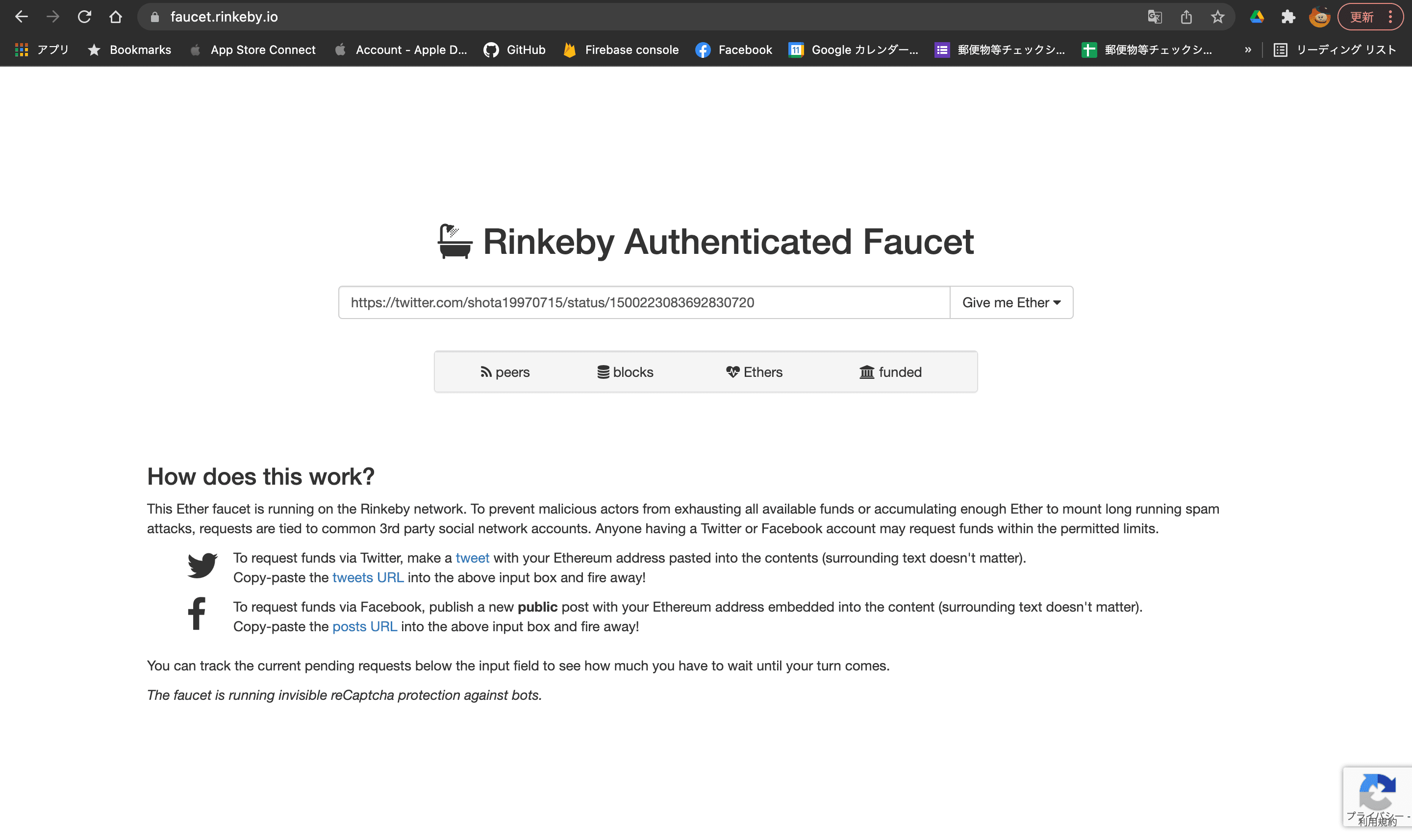This screenshot has width=1412, height=840.
Task: Click the Rinkeby Authenticated Faucet heading
Action: point(728,242)
